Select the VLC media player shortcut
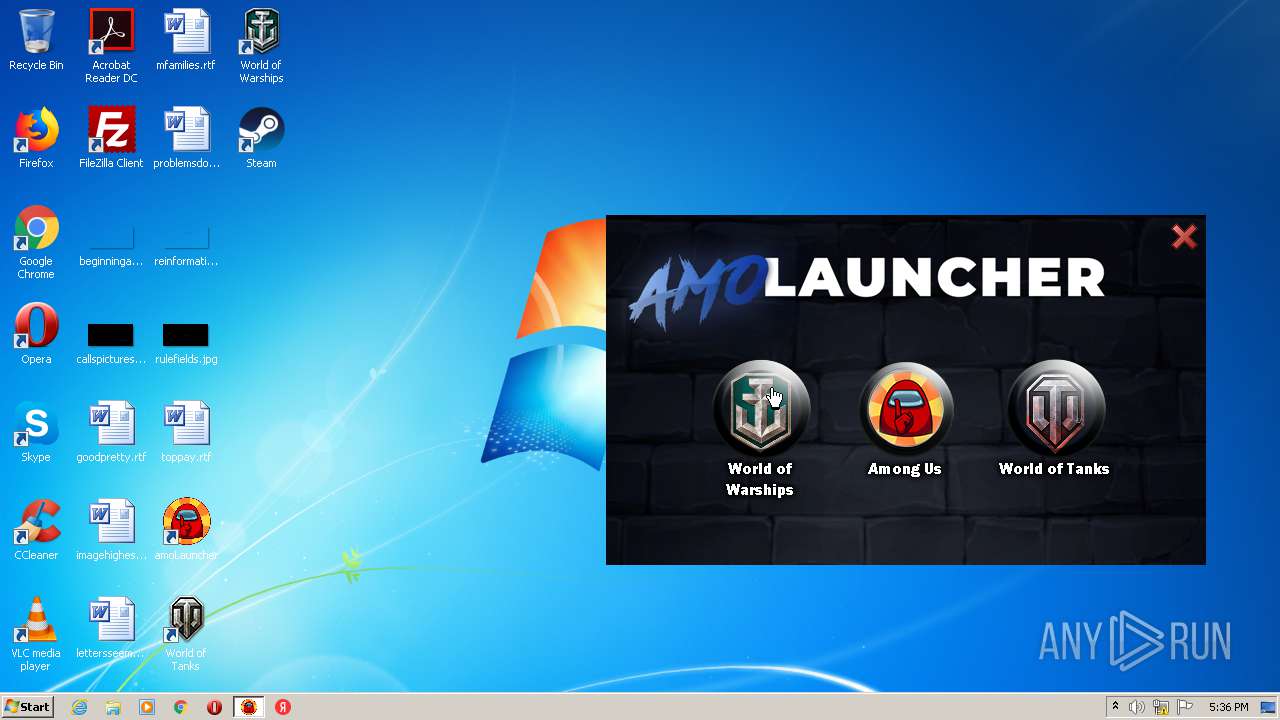The width and height of the screenshot is (1280, 720). tap(36, 634)
